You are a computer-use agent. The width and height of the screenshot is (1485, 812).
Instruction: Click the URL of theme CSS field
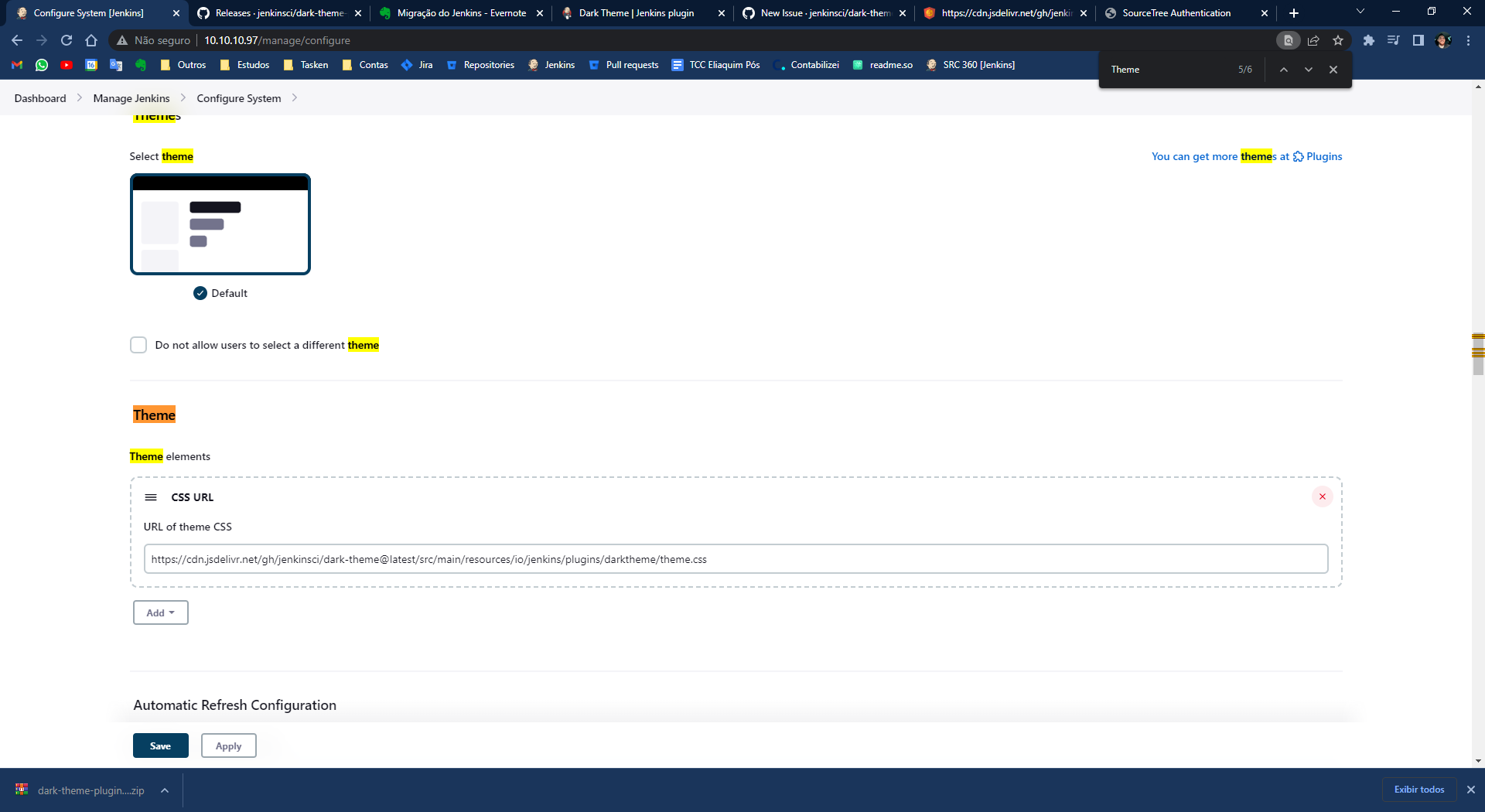[736, 559]
